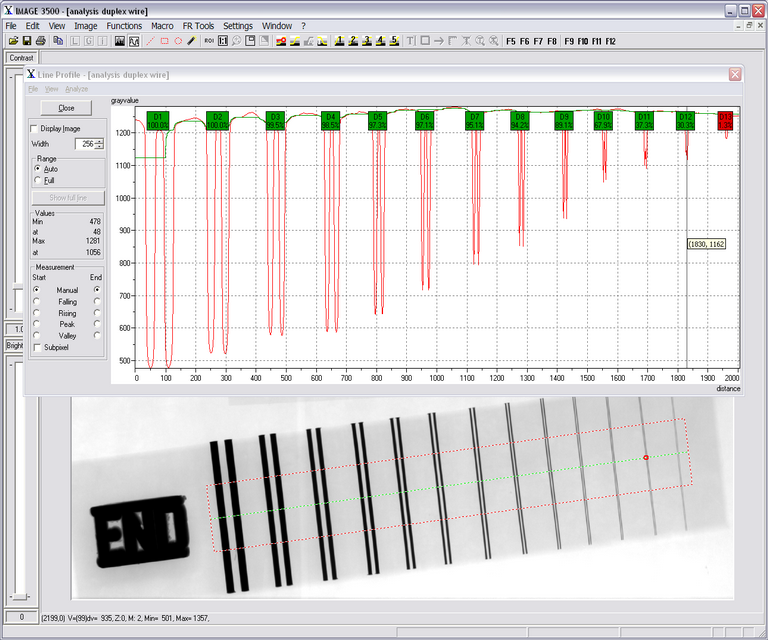Select Manual for Start measurement
The height and width of the screenshot is (640, 768).
pos(37,290)
